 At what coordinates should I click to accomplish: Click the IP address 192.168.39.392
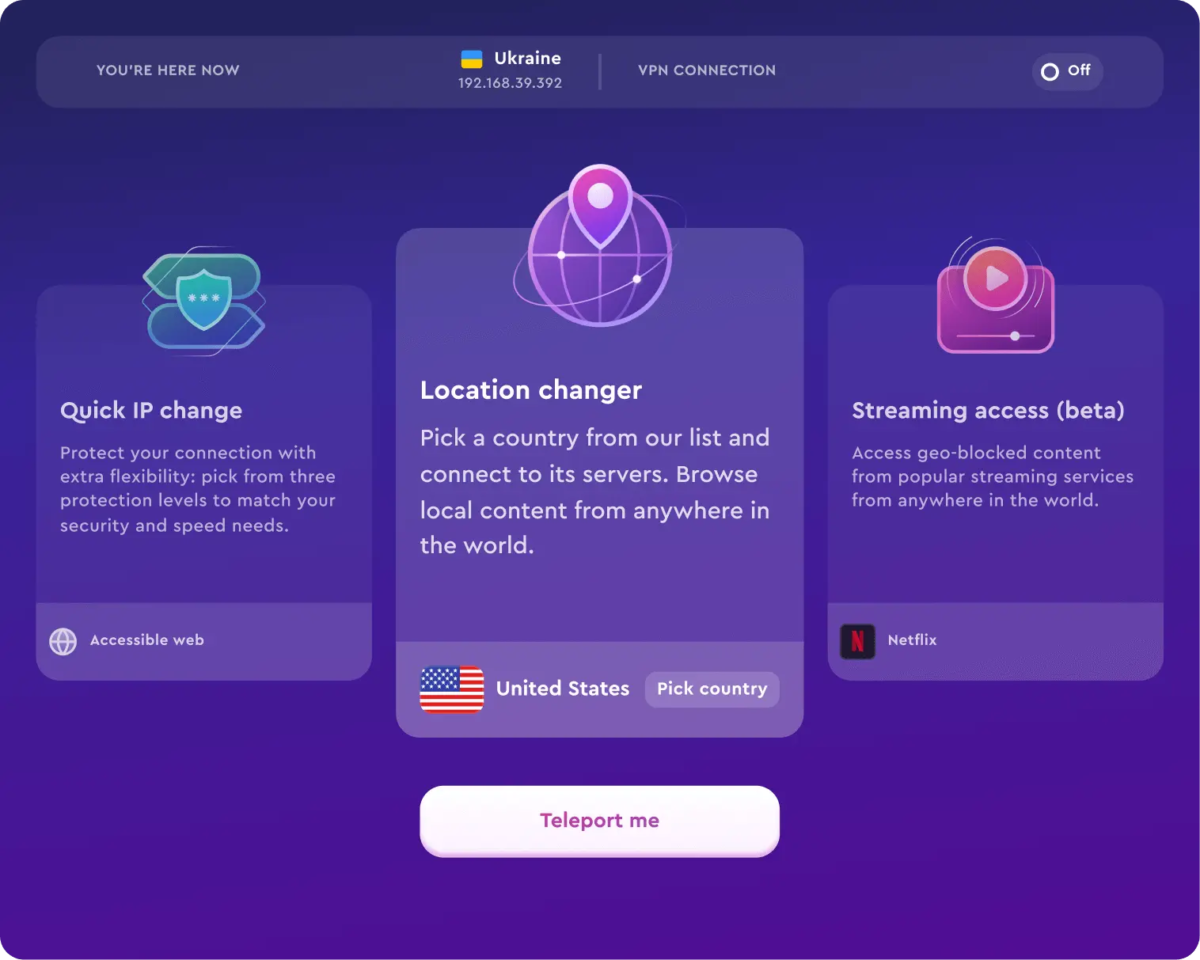coord(510,83)
